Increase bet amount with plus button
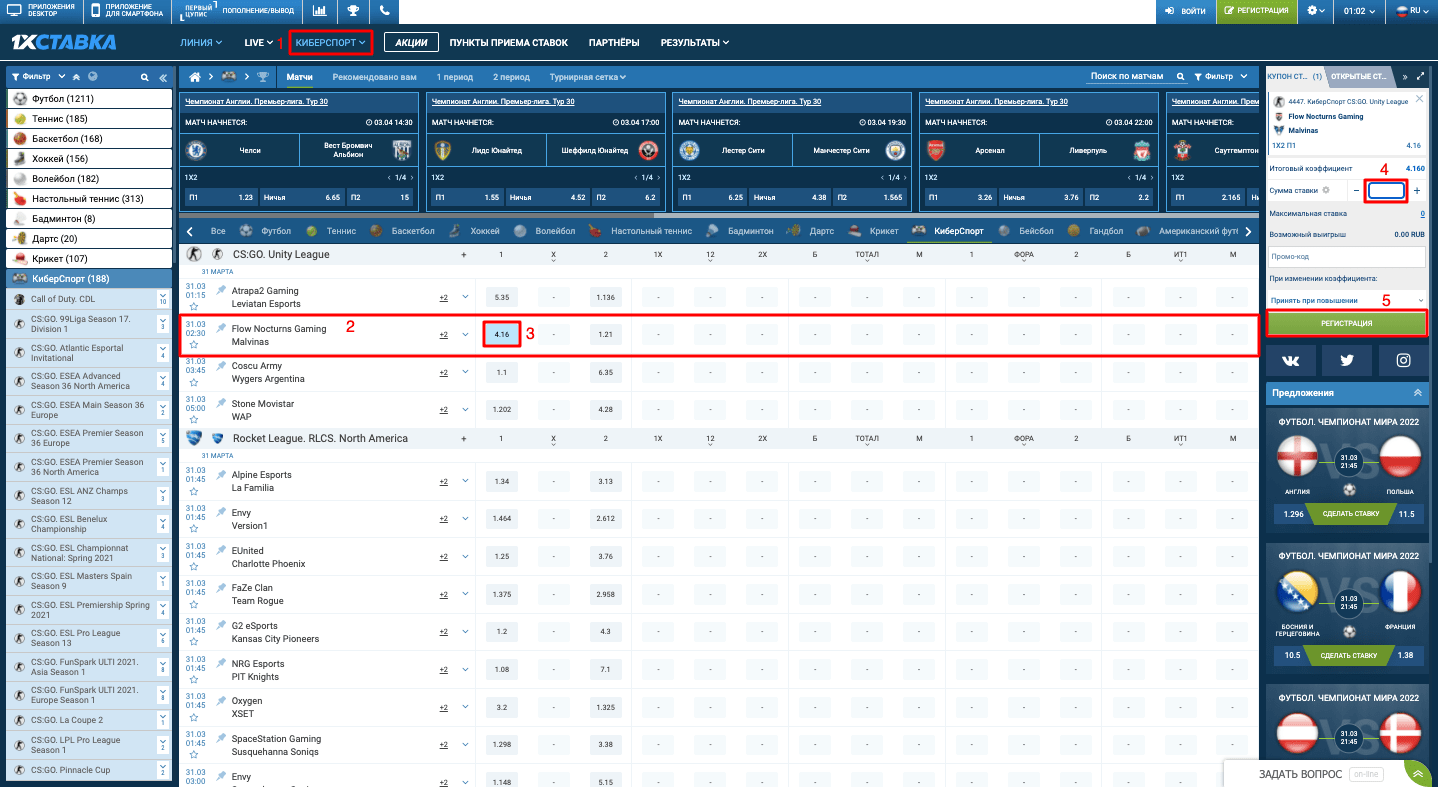Screen dimensions: 1438x787 tap(1417, 190)
